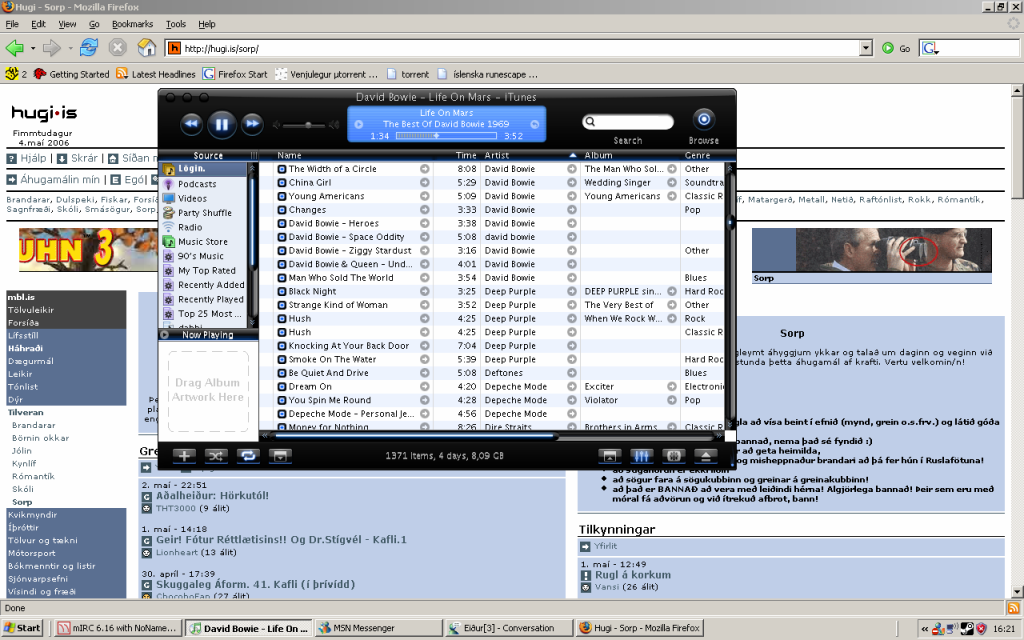
Task: Adjust the iTunes volume slider
Action: tap(306, 125)
